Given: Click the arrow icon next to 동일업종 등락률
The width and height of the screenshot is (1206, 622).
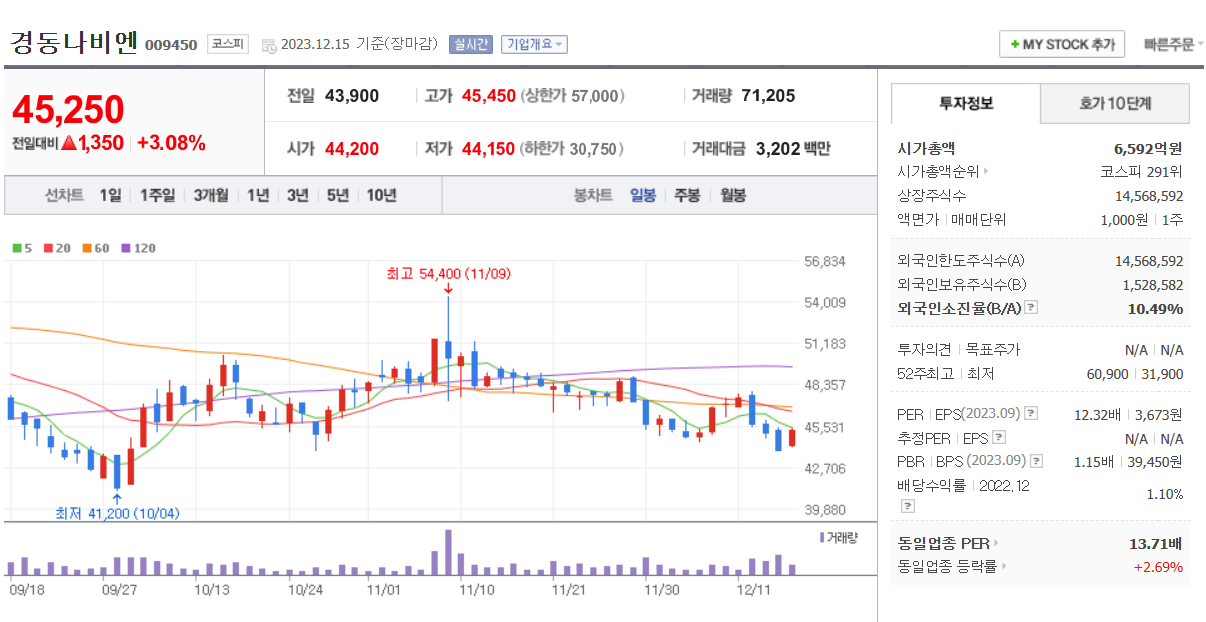Looking at the screenshot, I should tap(1003, 566).
